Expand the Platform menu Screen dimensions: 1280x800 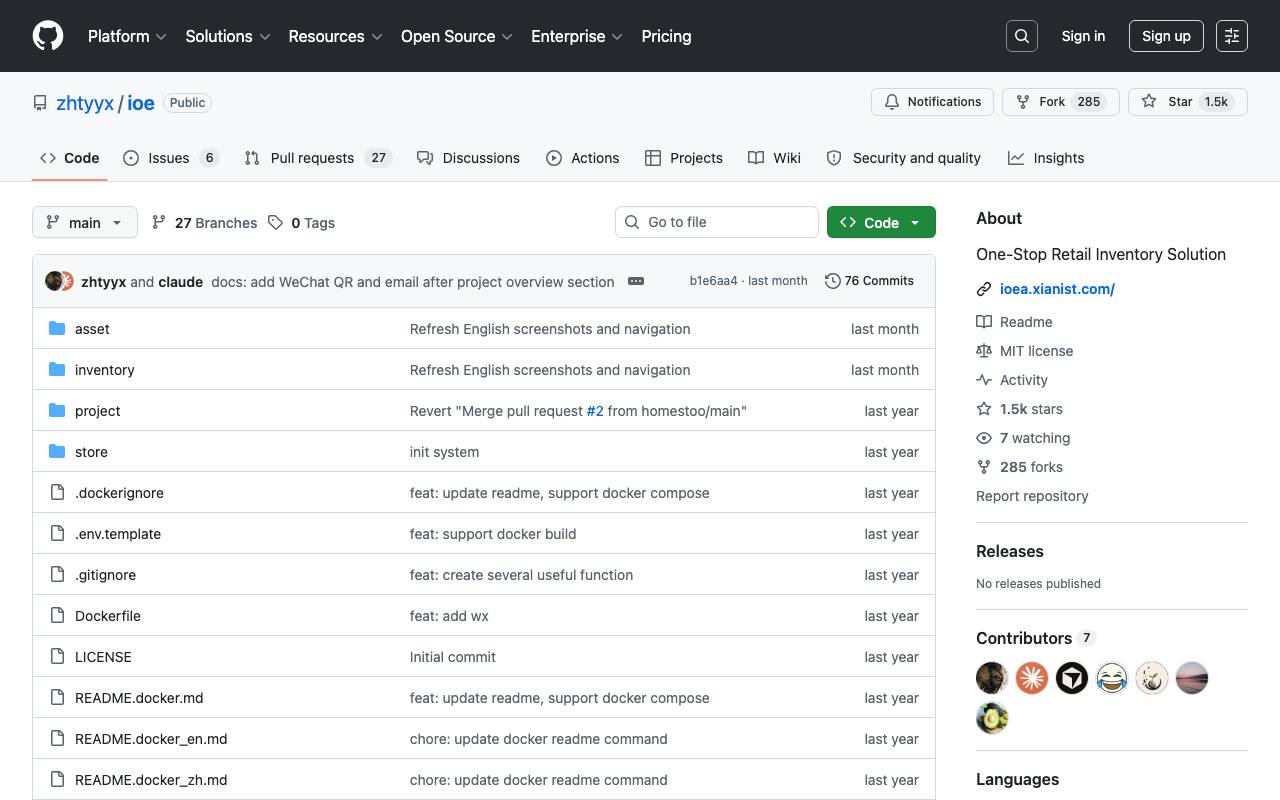[127, 36]
